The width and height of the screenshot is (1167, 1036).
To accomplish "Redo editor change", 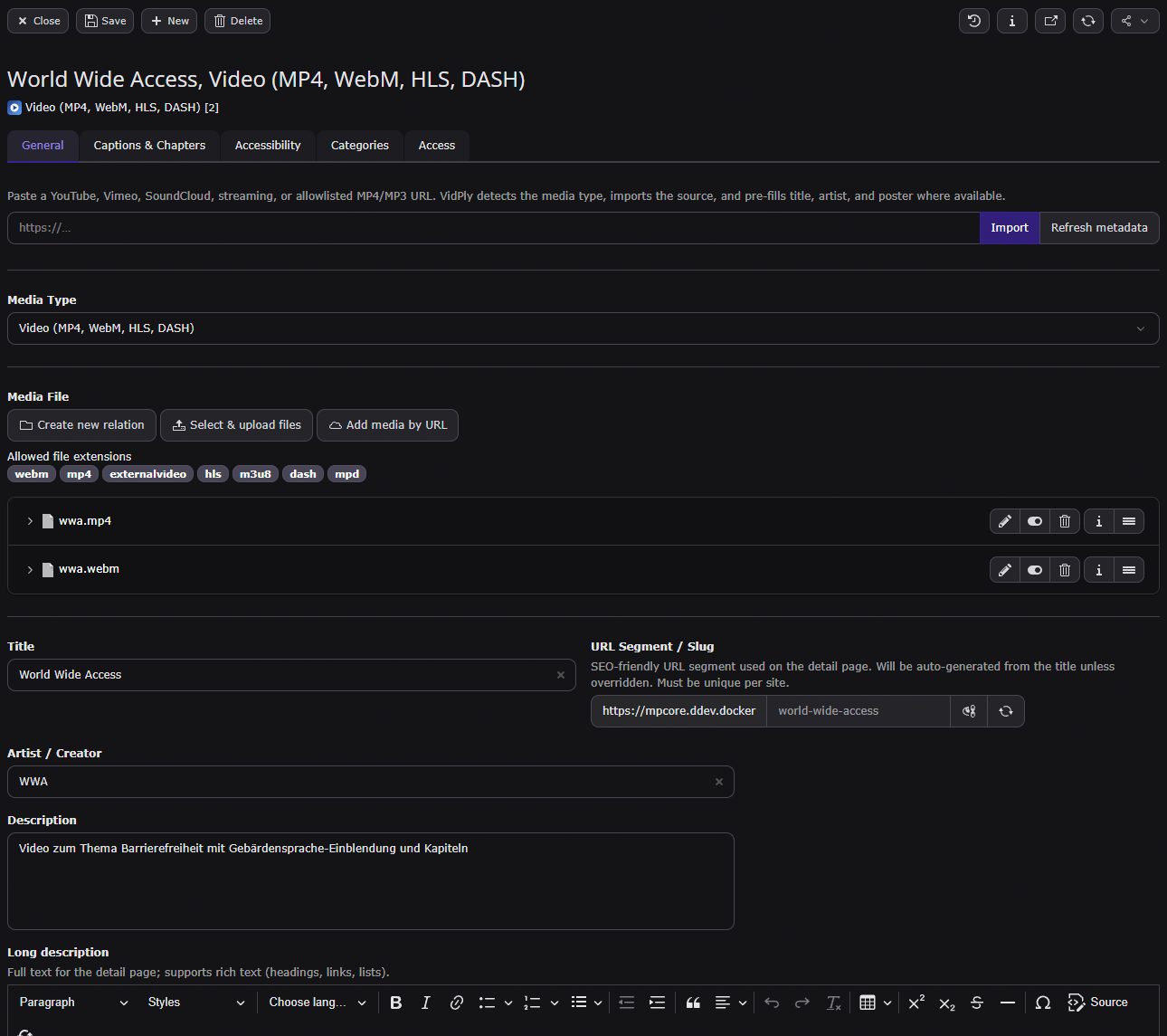I will click(x=802, y=1003).
